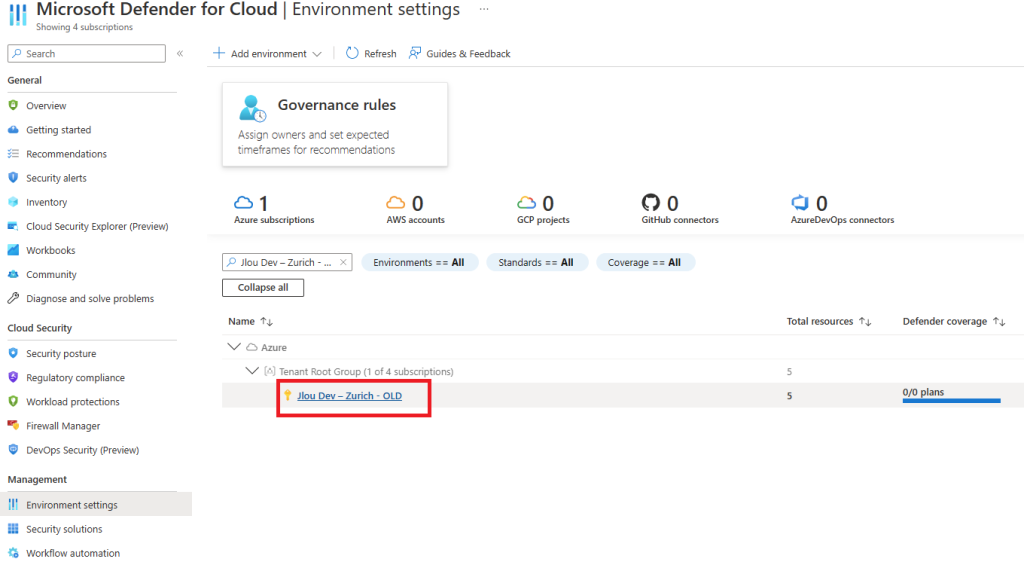Click the Defender coverage progress bar

click(x=952, y=401)
